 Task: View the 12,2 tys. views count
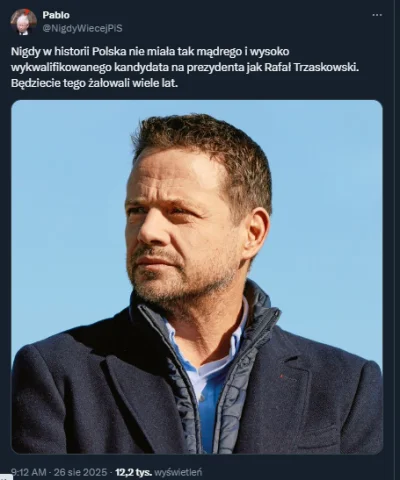133,472
